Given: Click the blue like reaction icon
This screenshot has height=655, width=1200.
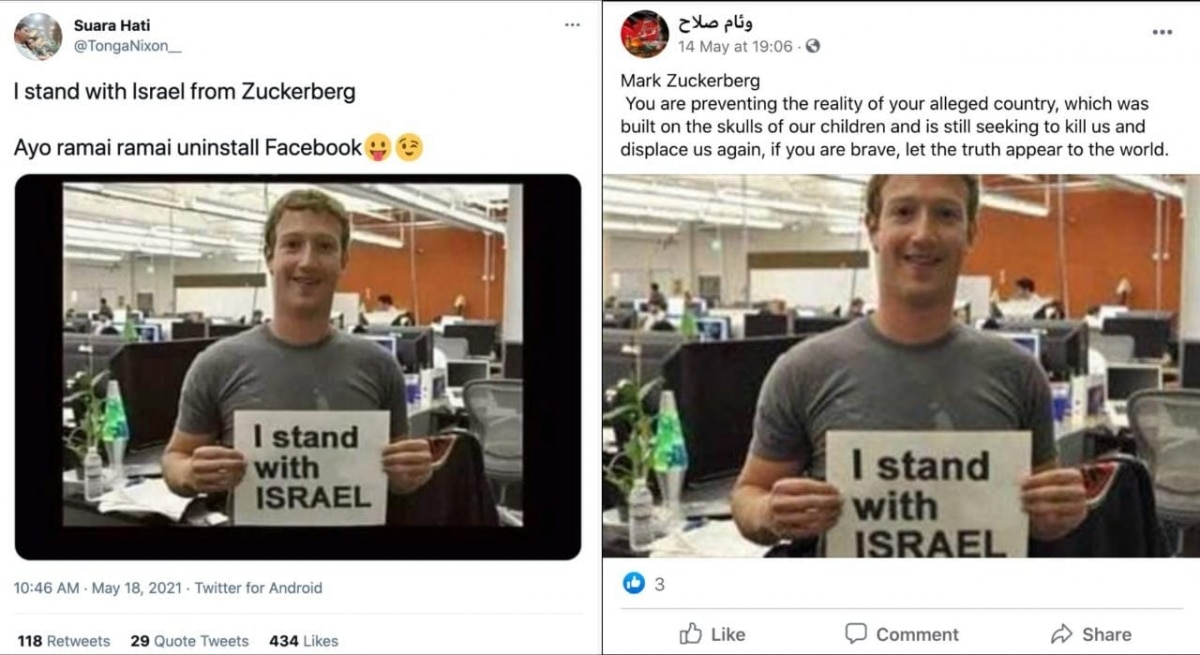Looking at the screenshot, I should [x=634, y=584].
